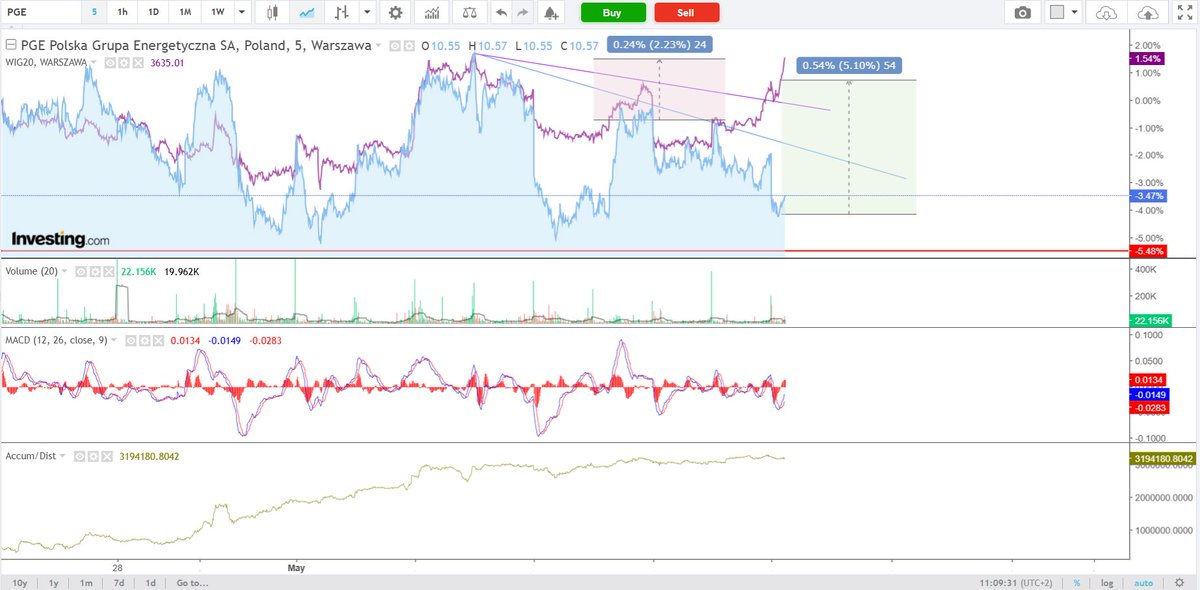The height and width of the screenshot is (590, 1200).
Task: Set range to 10y
Action: [x=19, y=582]
